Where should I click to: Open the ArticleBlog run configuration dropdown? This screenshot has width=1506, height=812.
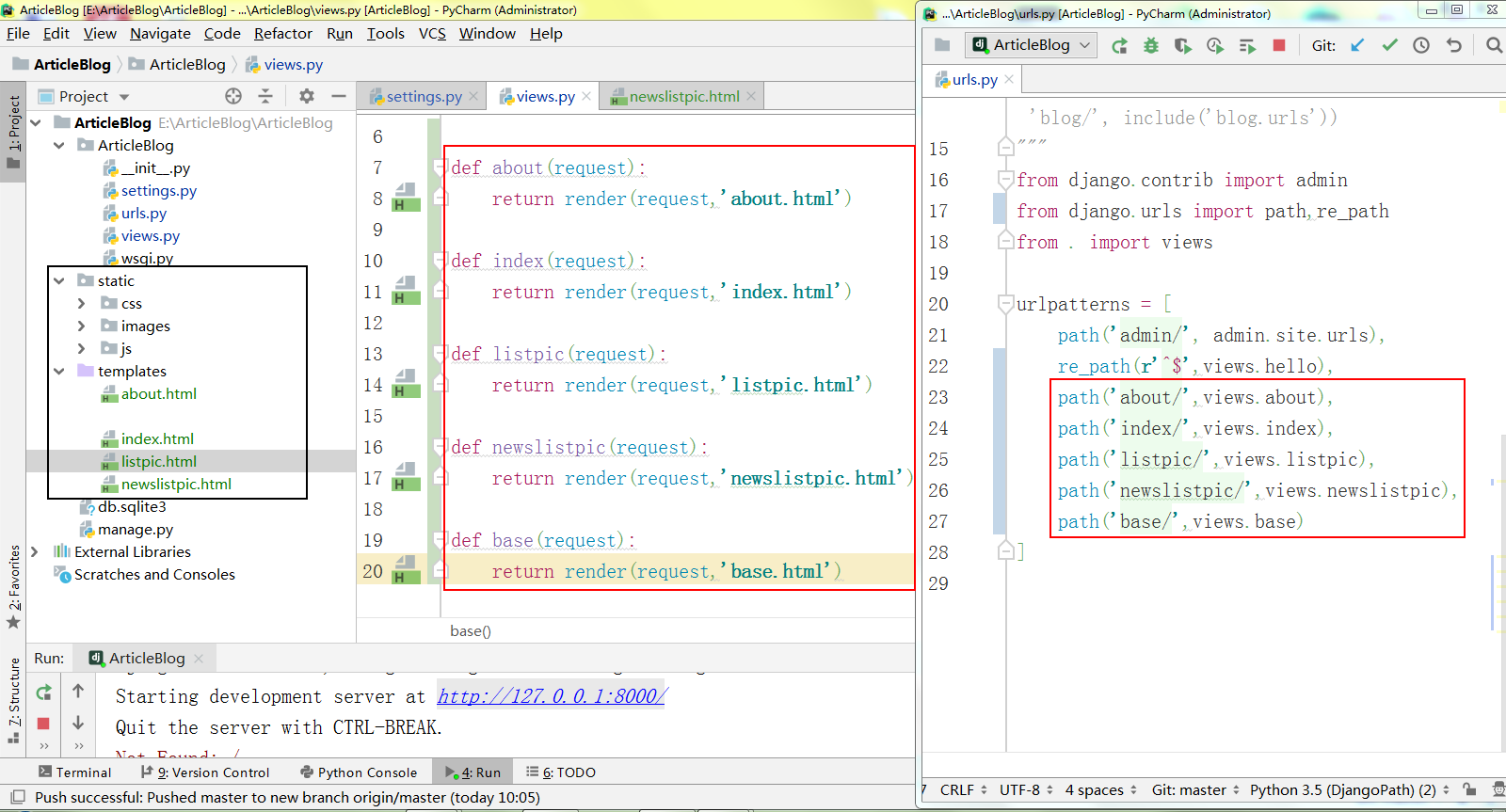1031,45
